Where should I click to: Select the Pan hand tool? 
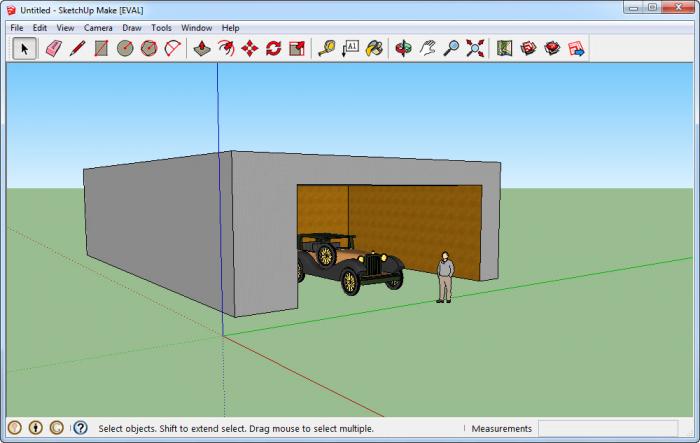tap(427, 48)
